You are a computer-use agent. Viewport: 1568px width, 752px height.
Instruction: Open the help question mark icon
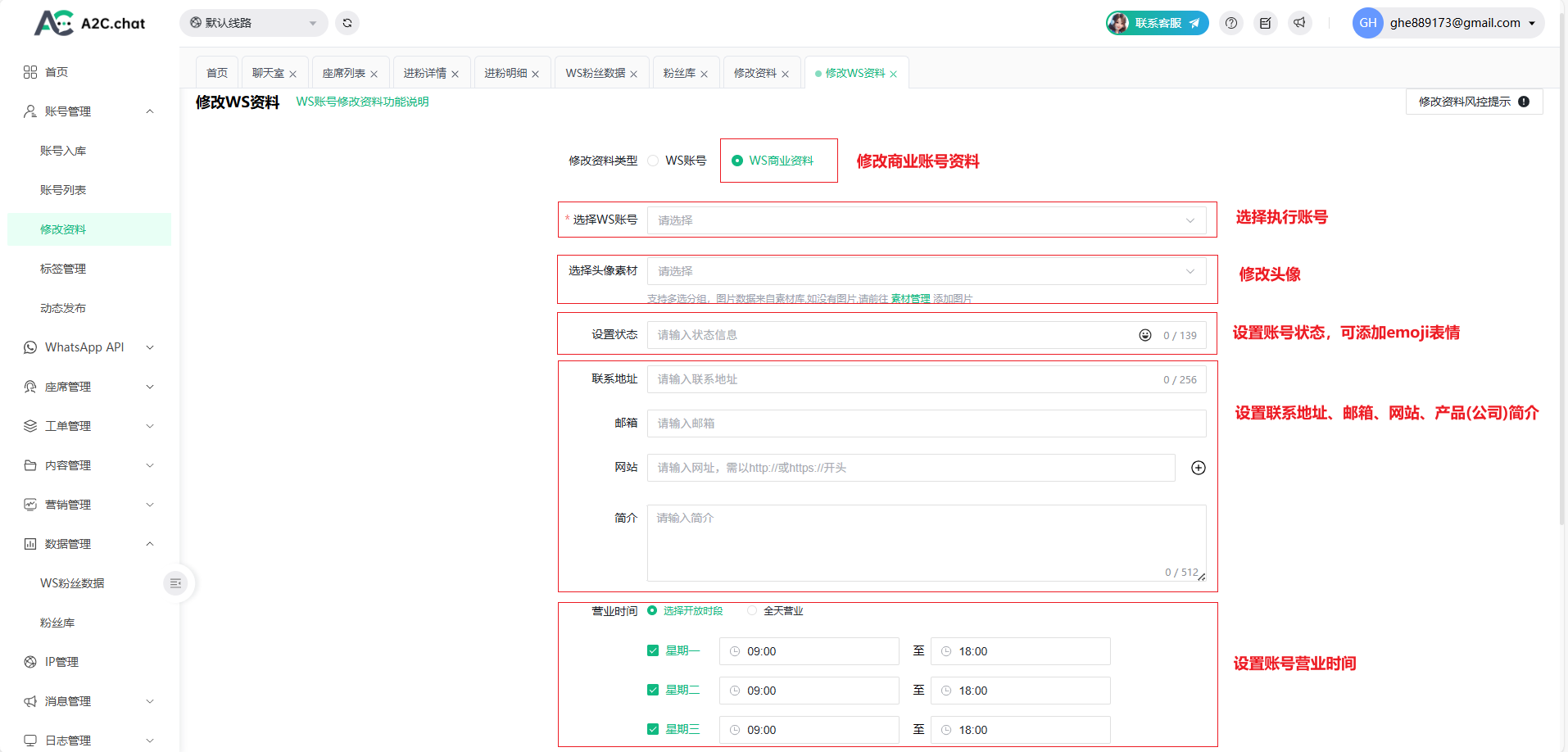pyautogui.click(x=1230, y=23)
